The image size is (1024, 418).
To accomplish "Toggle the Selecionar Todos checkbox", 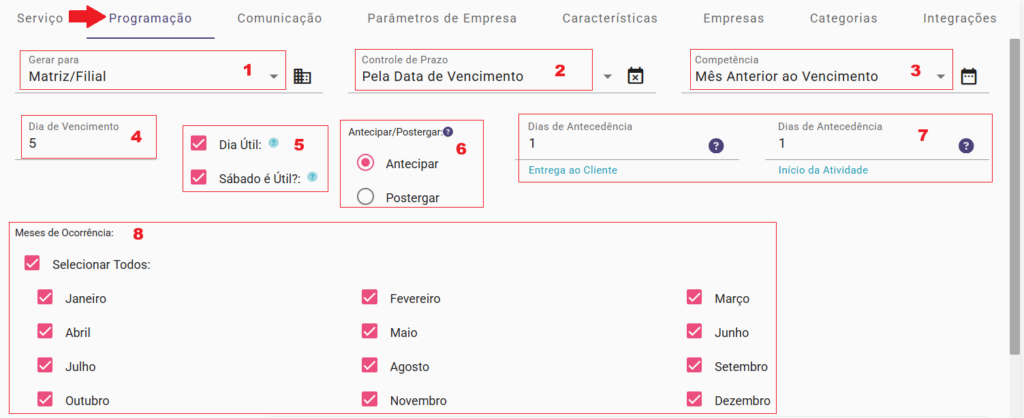I will [x=33, y=264].
